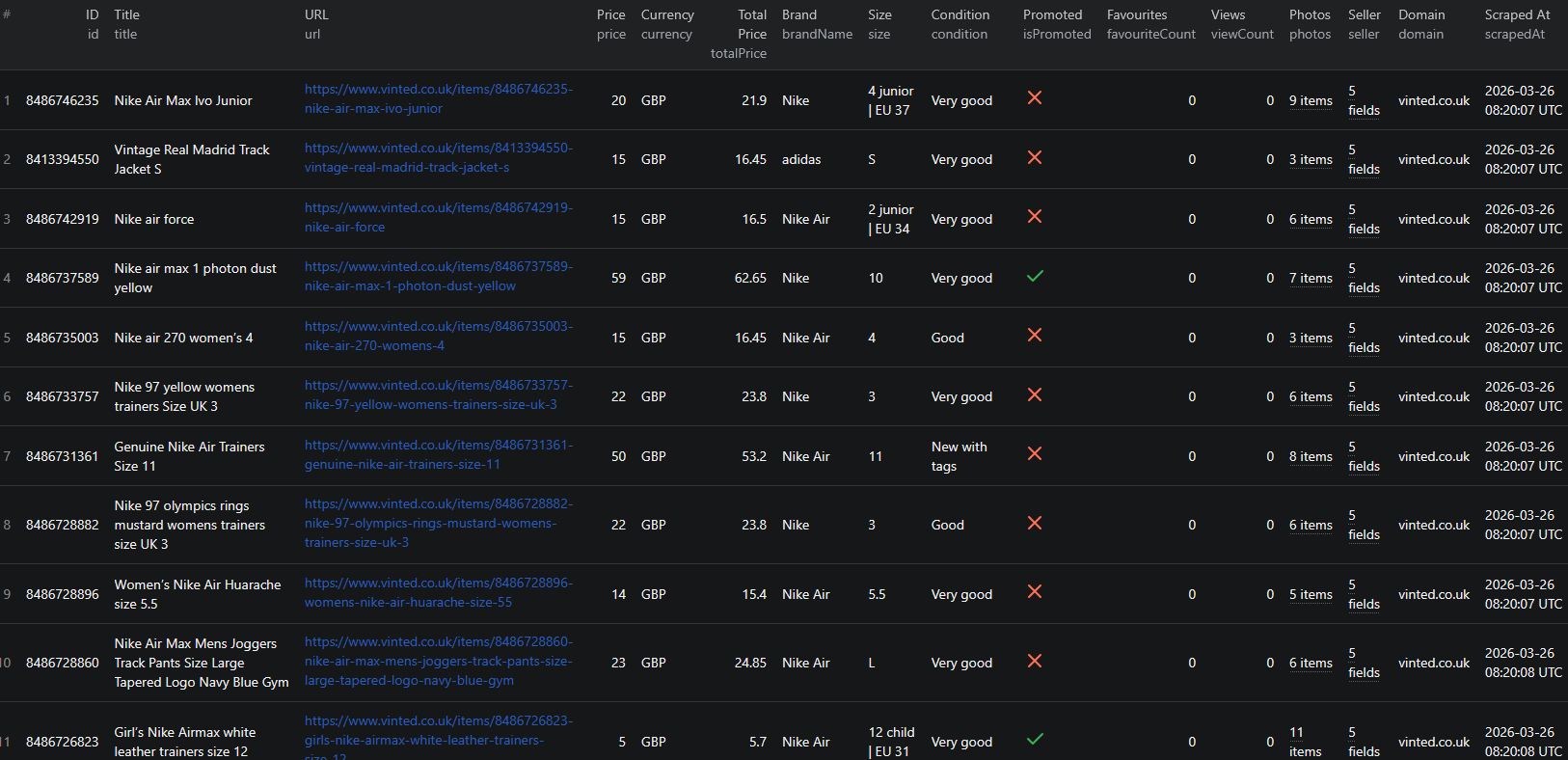Click the red X promoted icon for Nike Air Max Mens Joggers
The image size is (1568, 760).
[x=1034, y=662]
